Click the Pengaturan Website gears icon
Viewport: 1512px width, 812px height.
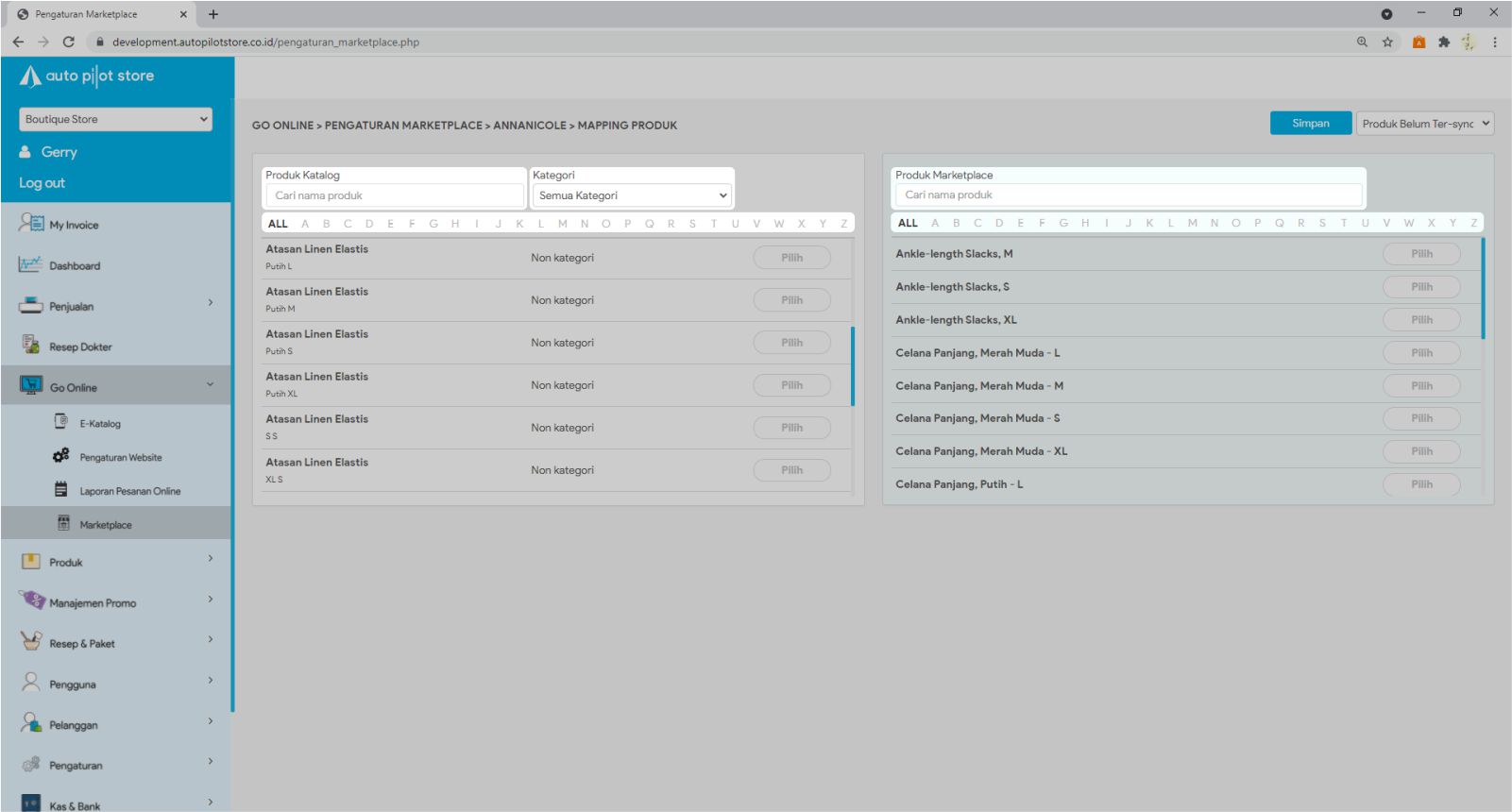(61, 456)
